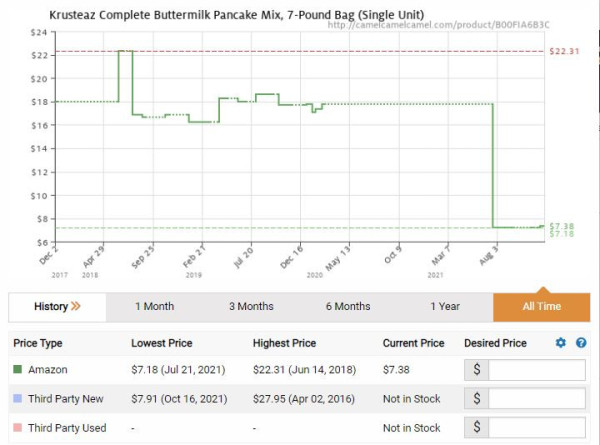Select the All Time range tab
This screenshot has height=445, width=600.
point(541,306)
